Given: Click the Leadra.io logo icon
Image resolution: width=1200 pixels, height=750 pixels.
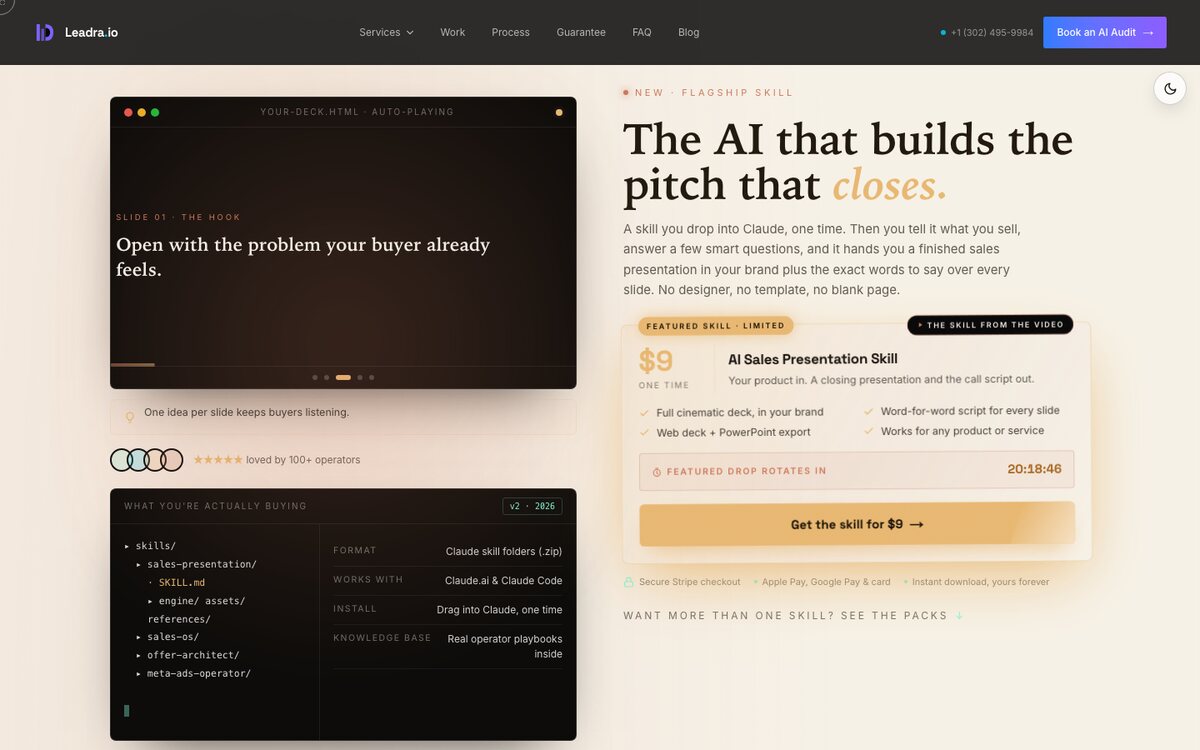Looking at the screenshot, I should [45, 32].
